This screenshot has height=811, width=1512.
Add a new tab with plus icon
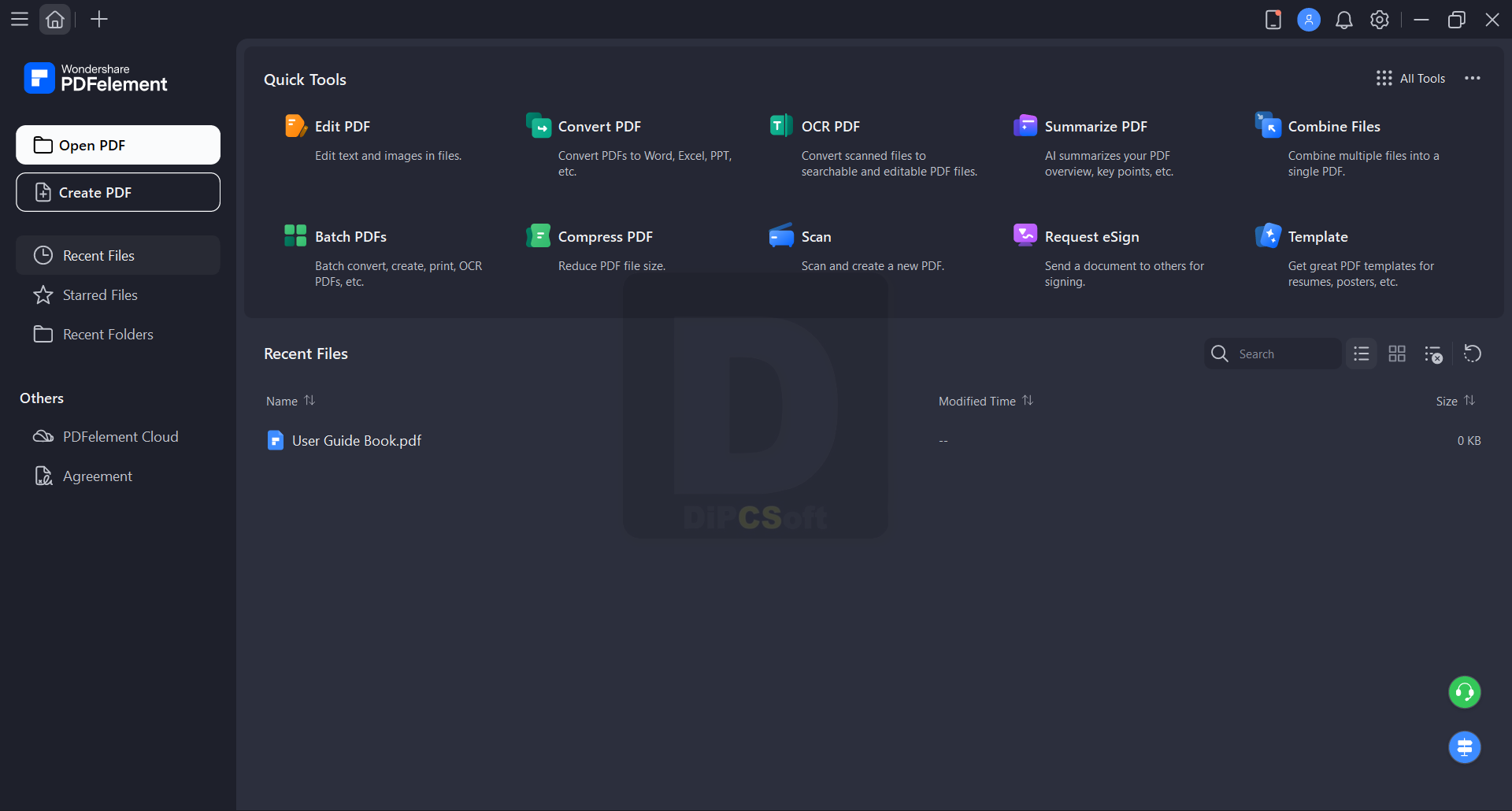(99, 20)
